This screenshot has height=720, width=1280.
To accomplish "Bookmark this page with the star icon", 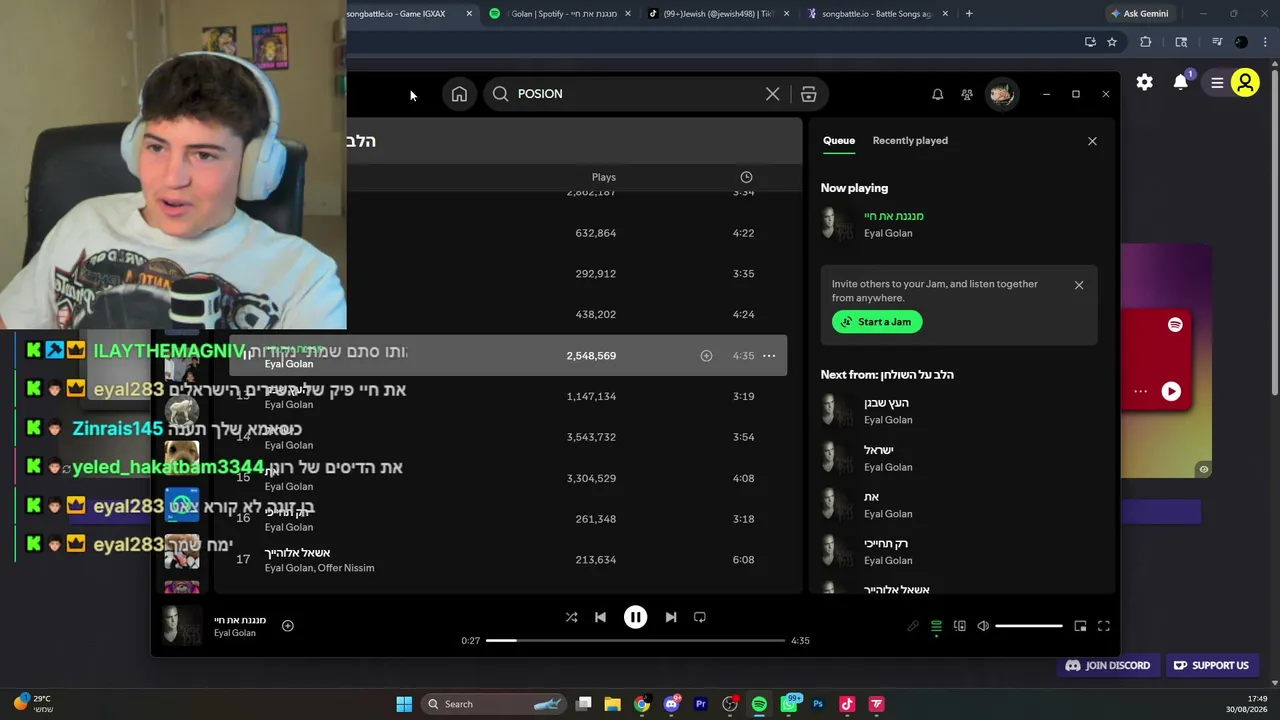I will [1112, 42].
